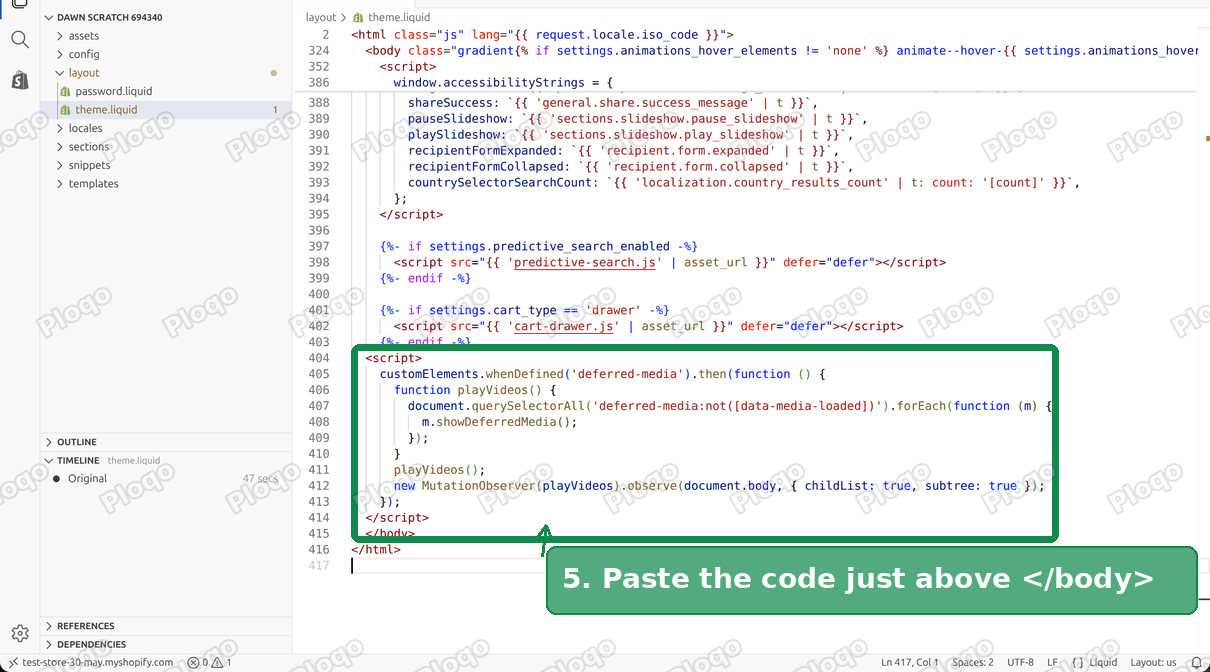Click sticky header line html class js

click(542, 34)
